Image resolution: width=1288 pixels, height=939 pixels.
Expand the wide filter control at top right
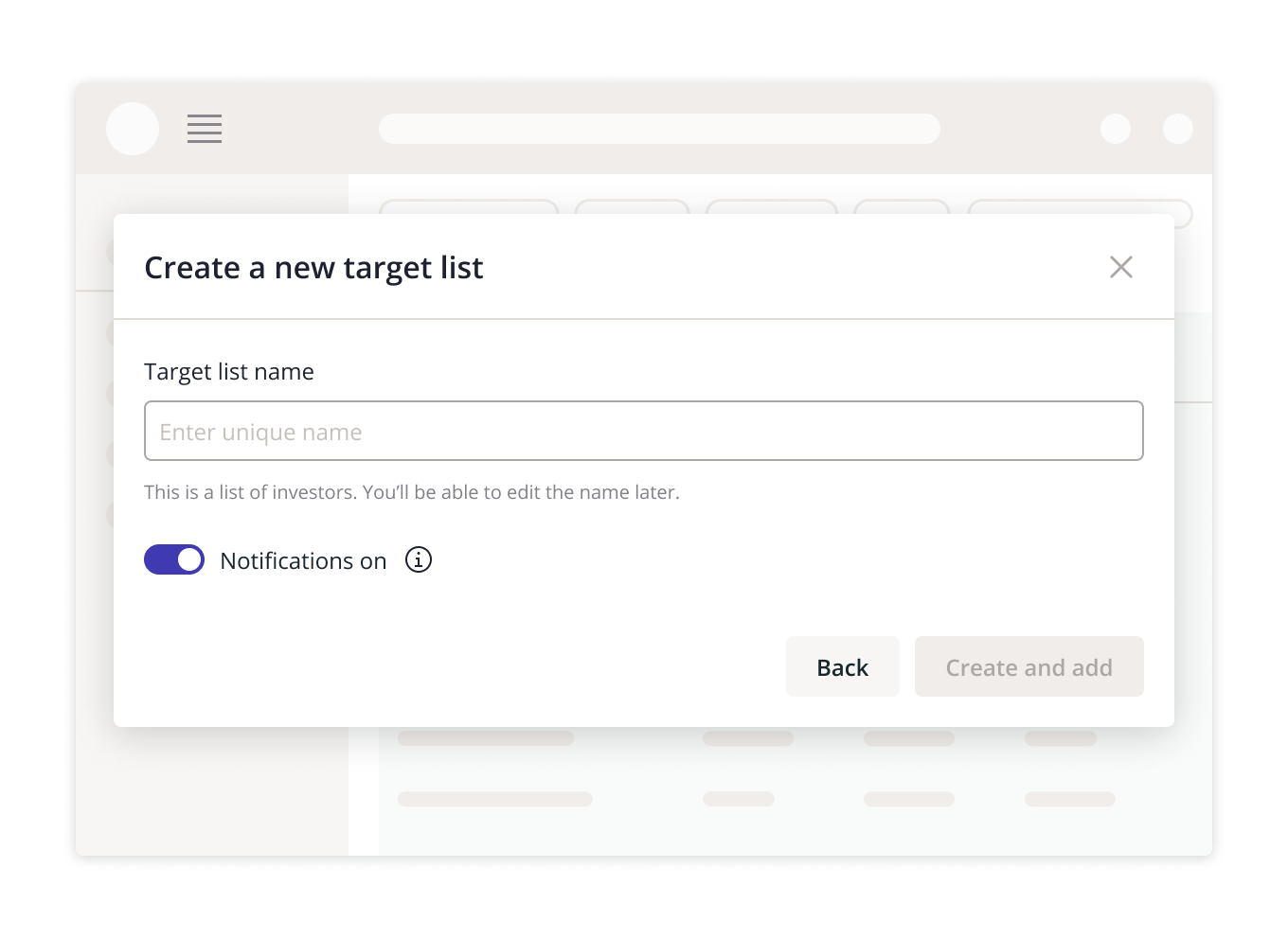click(x=1080, y=213)
